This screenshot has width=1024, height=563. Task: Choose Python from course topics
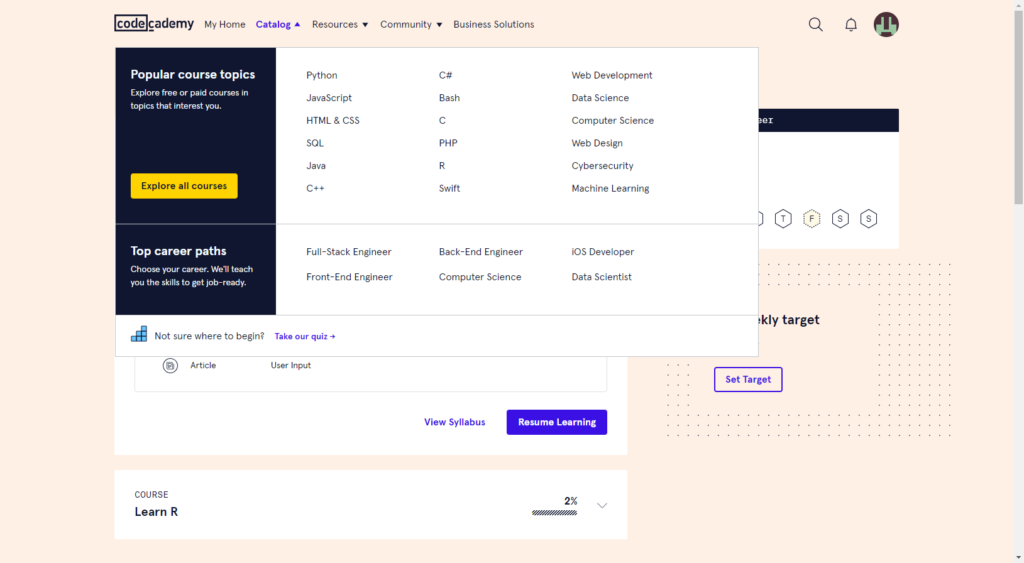(322, 75)
